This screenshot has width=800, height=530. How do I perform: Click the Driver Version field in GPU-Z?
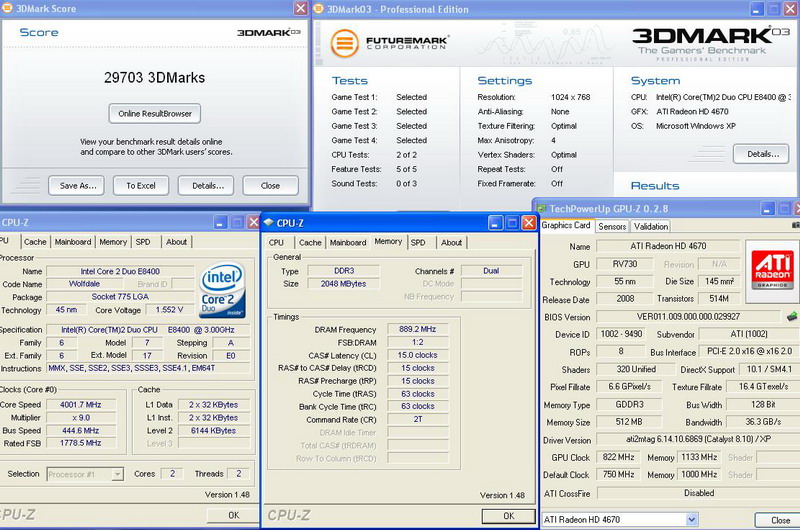[x=697, y=439]
